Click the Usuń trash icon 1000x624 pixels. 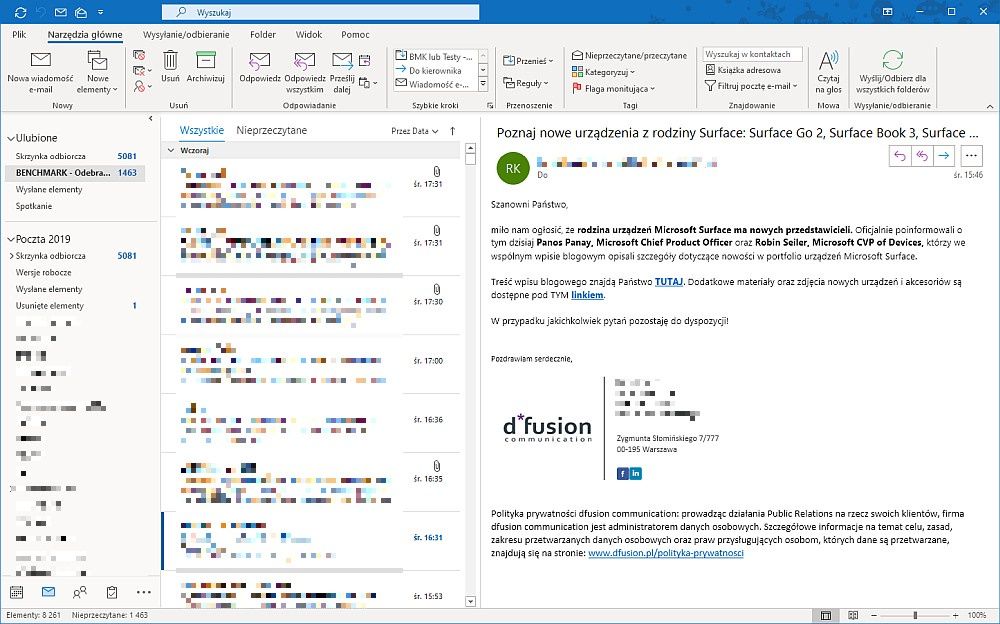pos(170,61)
